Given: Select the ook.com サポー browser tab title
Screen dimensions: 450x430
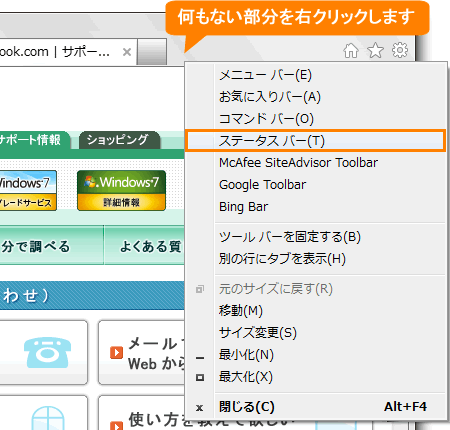Looking at the screenshot, I should (x=55, y=52).
